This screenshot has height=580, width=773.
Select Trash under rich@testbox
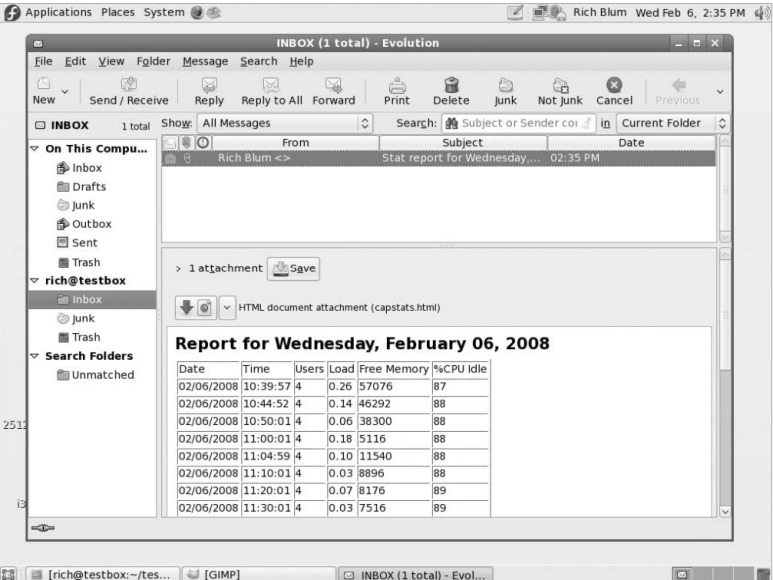coord(79,338)
